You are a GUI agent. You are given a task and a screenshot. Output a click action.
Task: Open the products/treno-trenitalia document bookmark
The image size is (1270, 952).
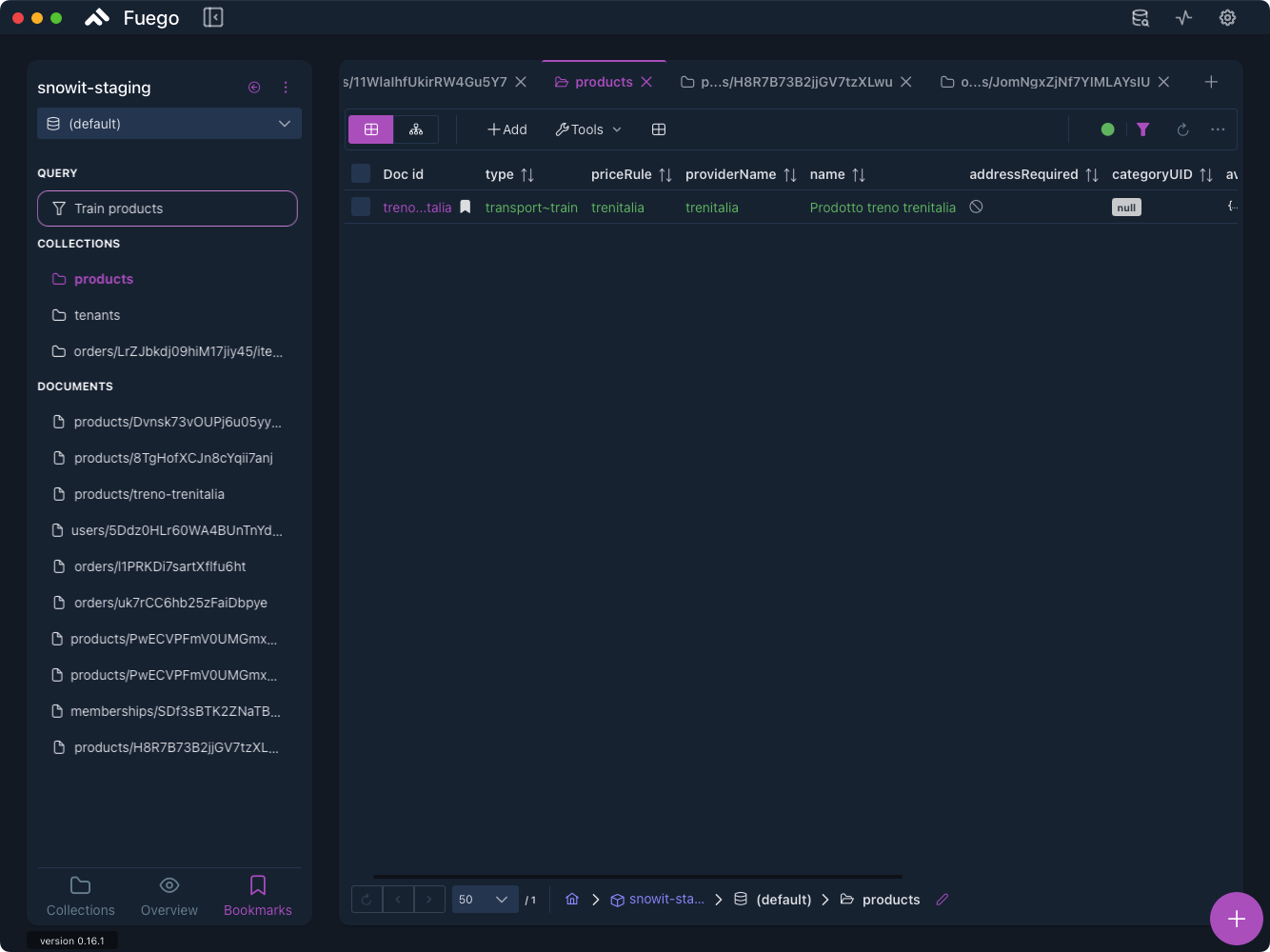(x=168, y=494)
